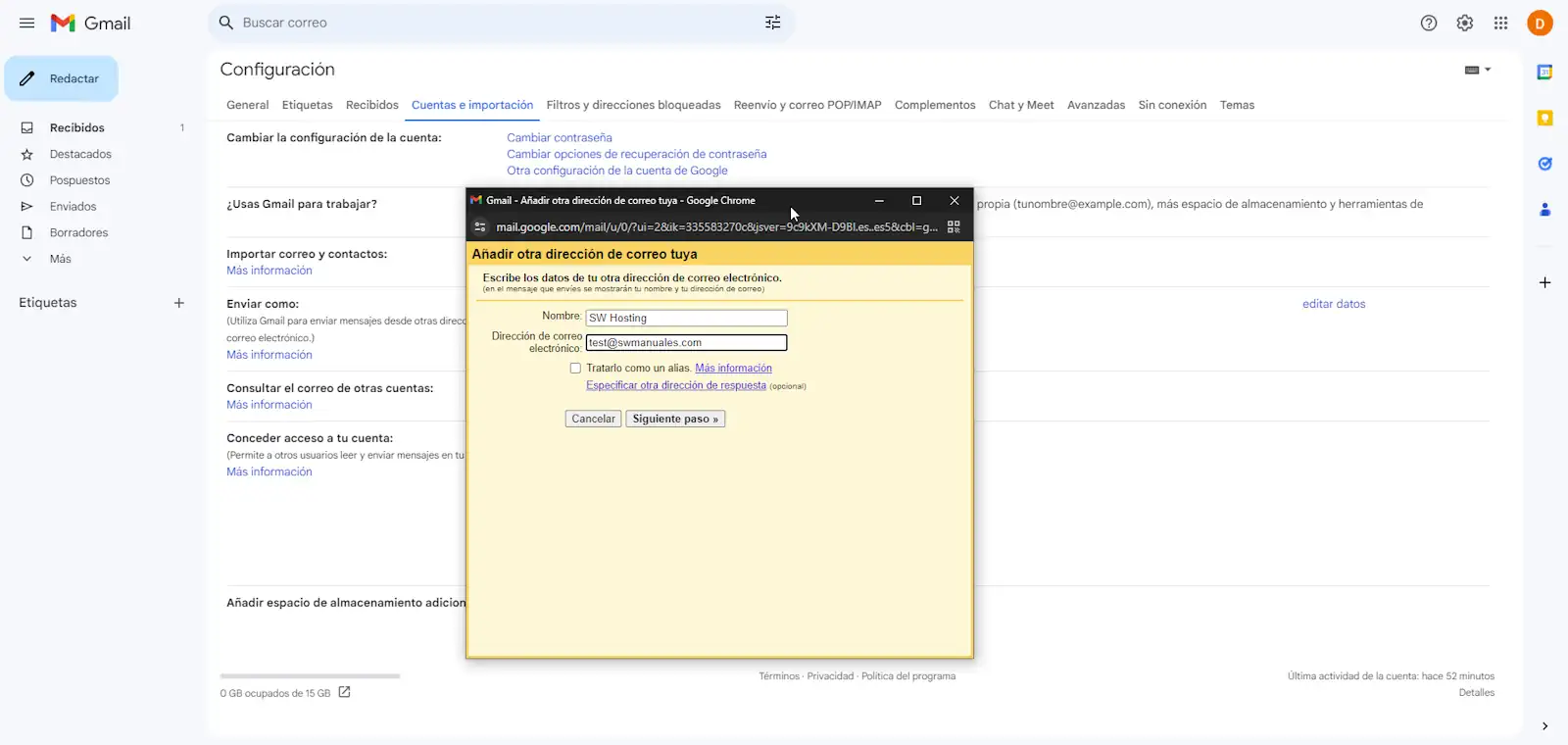
Task: Open search options filter icon
Action: pyautogui.click(x=772, y=23)
